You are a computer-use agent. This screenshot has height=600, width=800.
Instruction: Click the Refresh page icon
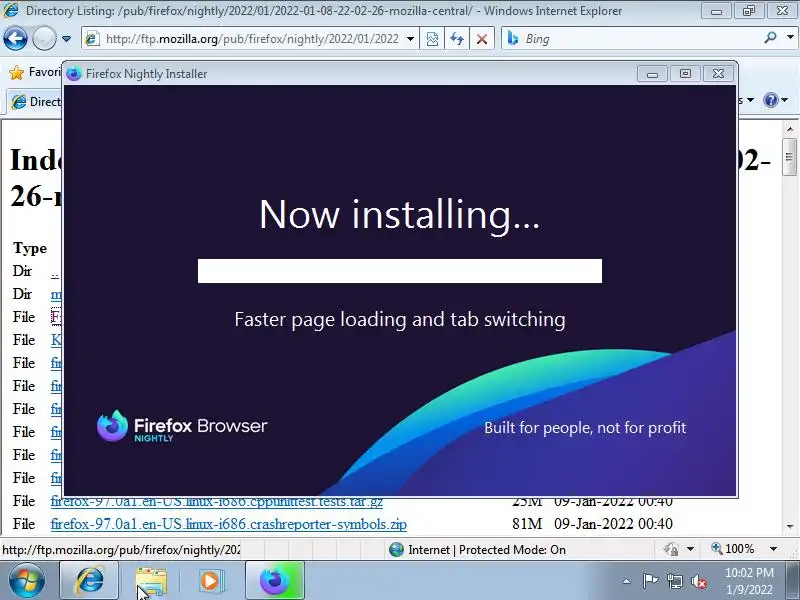[x=457, y=39]
